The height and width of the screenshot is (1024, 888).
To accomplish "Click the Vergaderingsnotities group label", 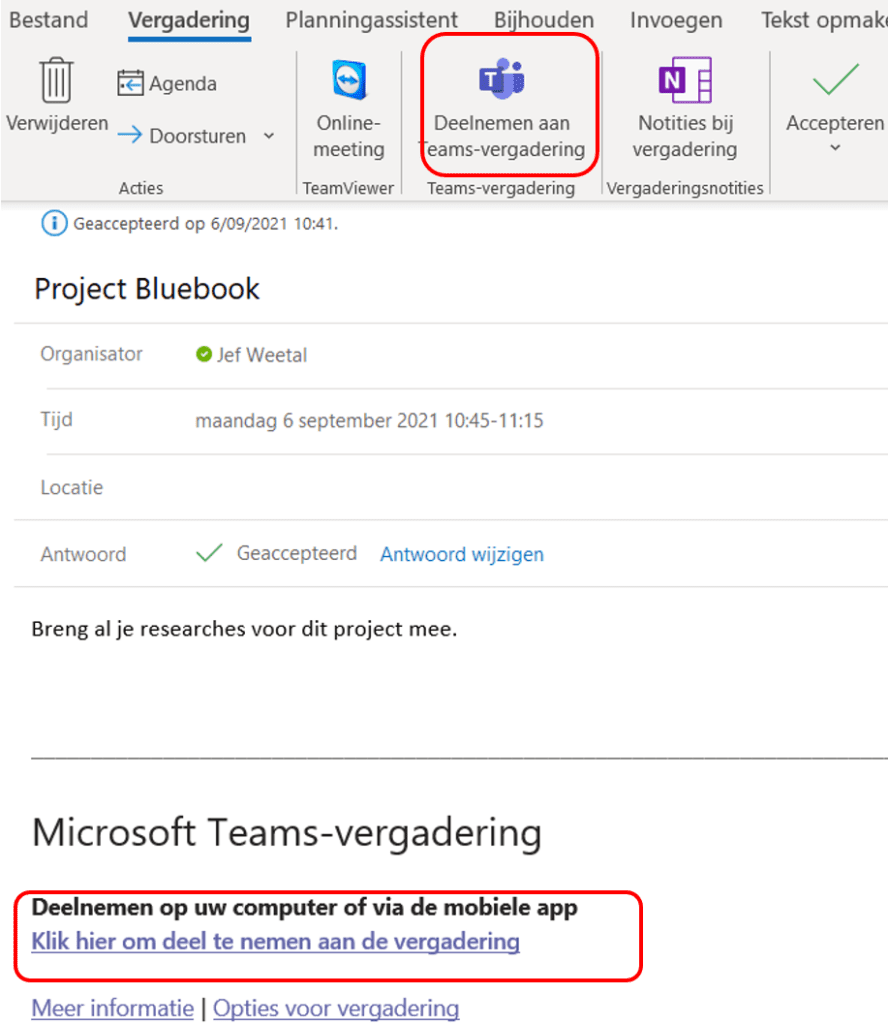I will (x=685, y=188).
